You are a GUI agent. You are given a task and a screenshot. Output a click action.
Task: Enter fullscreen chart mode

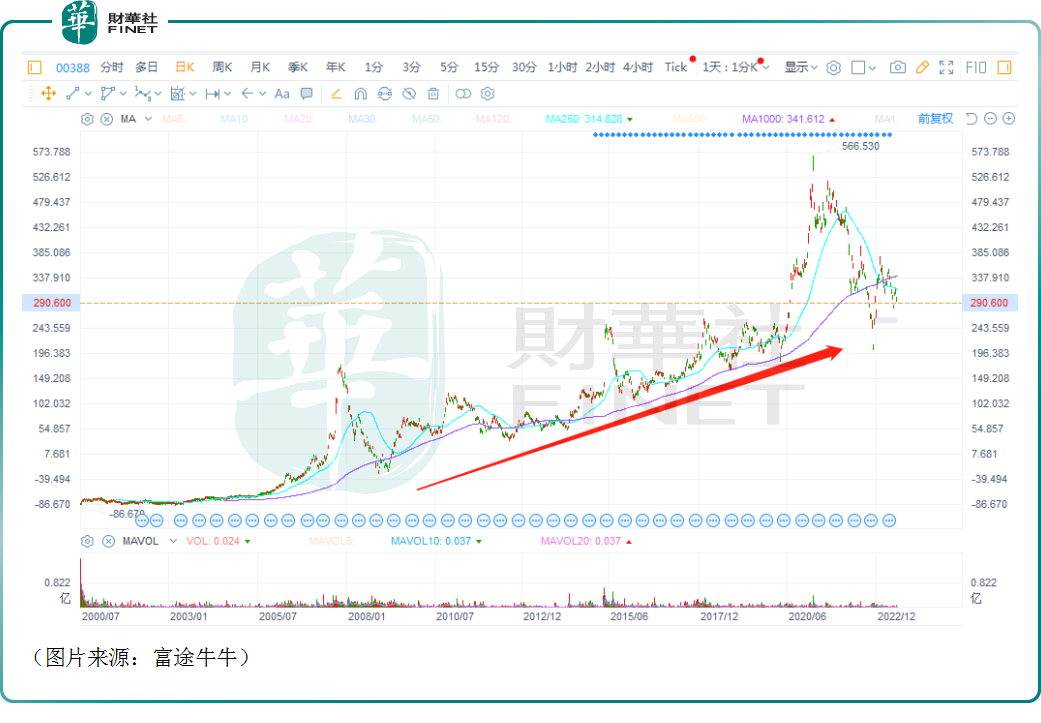[946, 67]
